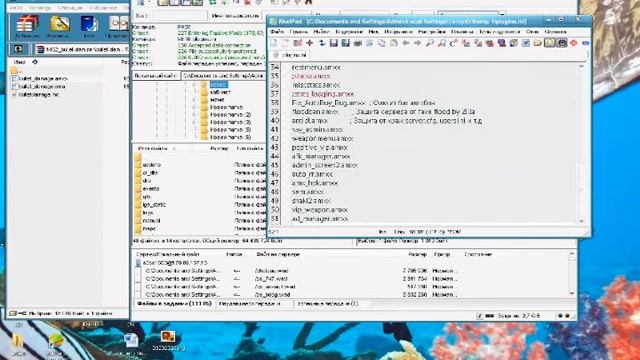
Task: Click line vip_weapon.amxx in AkelPad
Action: [x=320, y=210]
